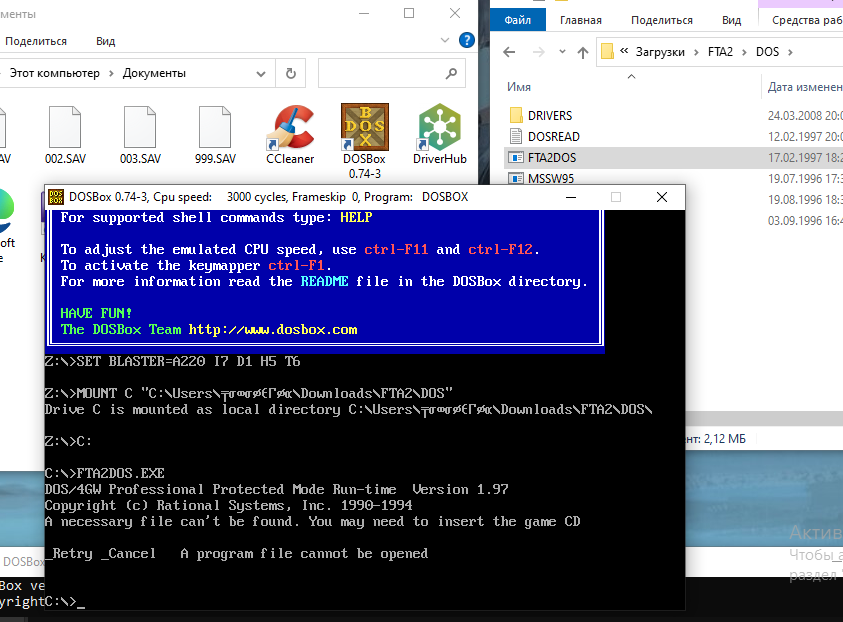The width and height of the screenshot is (843, 622).
Task: Open the Explorer help question mark icon
Action: 466,41
